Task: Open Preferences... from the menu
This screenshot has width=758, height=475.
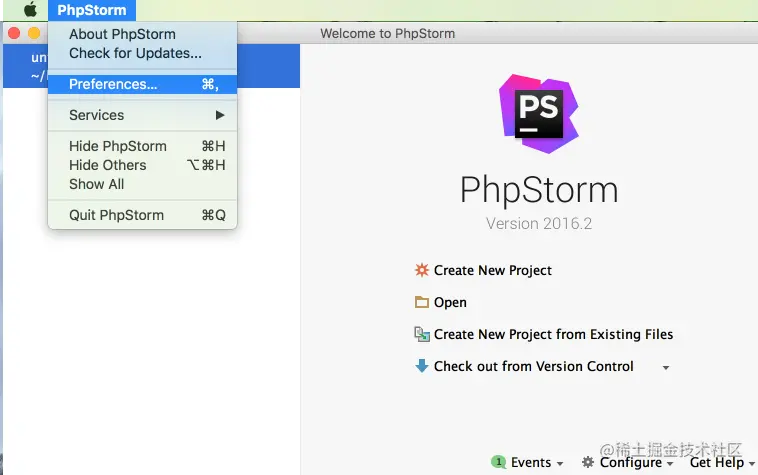Action: point(143,84)
